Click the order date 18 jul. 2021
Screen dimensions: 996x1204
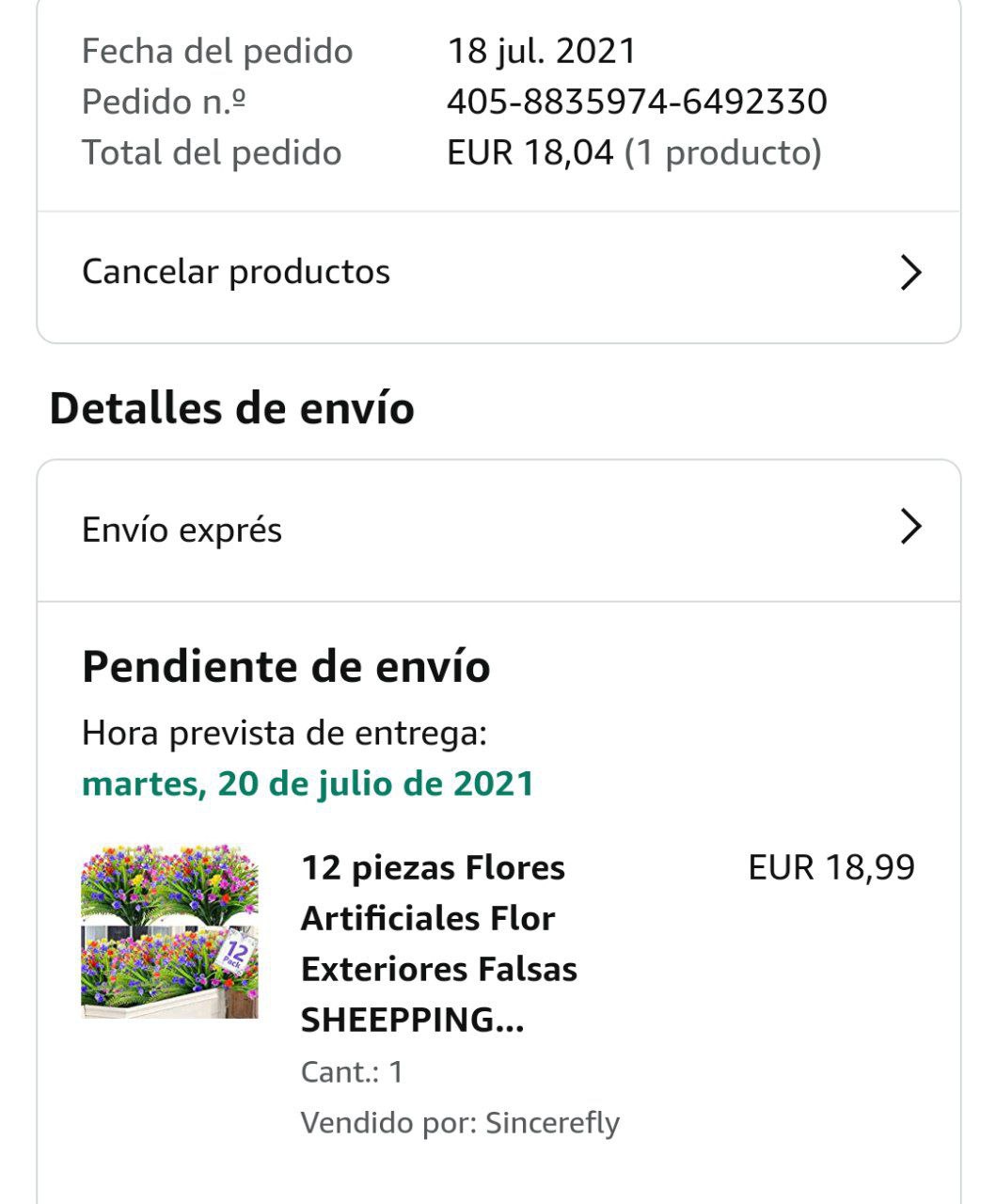point(542,51)
